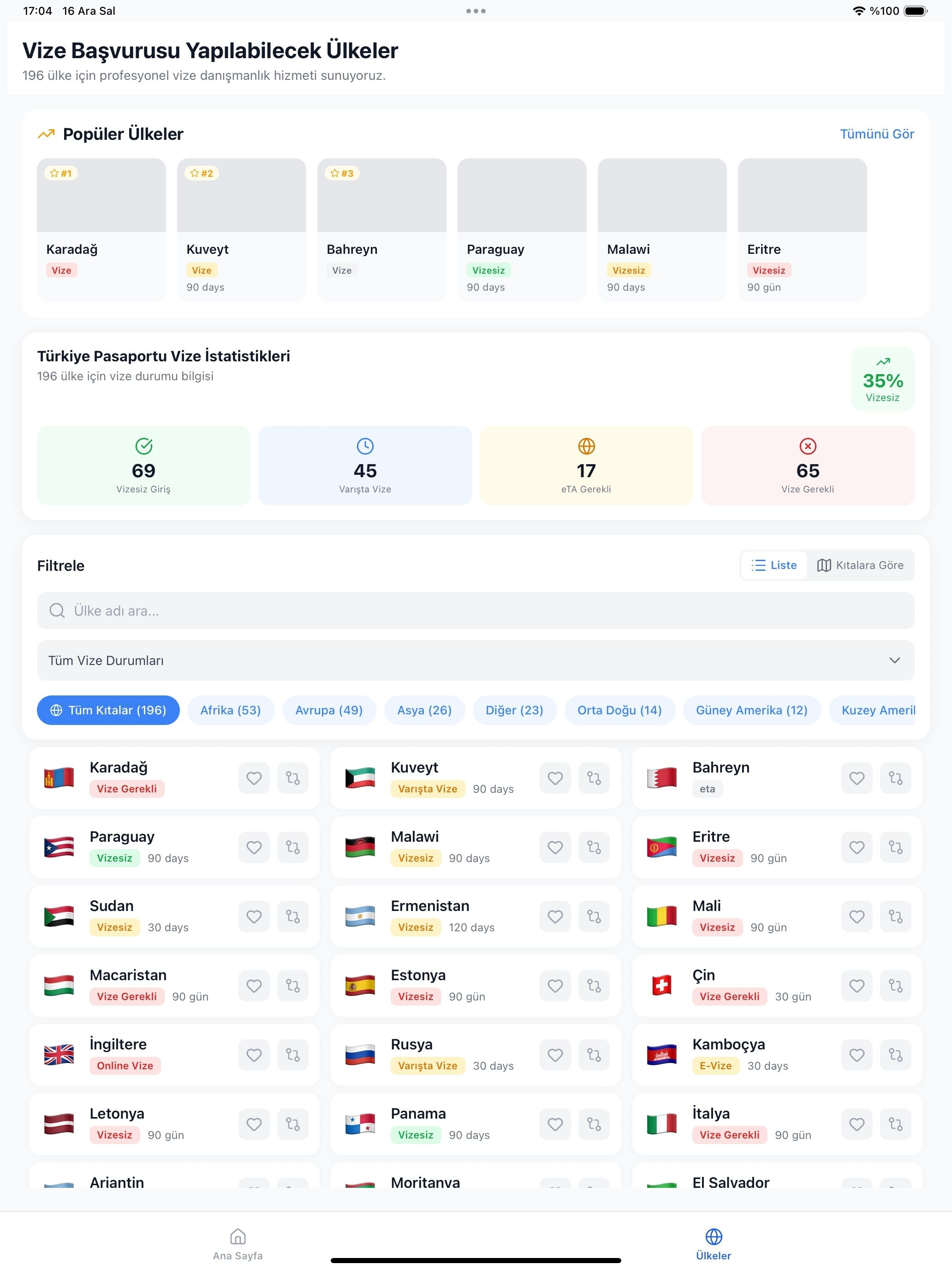Favorite Karadağ with the heart icon

(254, 778)
